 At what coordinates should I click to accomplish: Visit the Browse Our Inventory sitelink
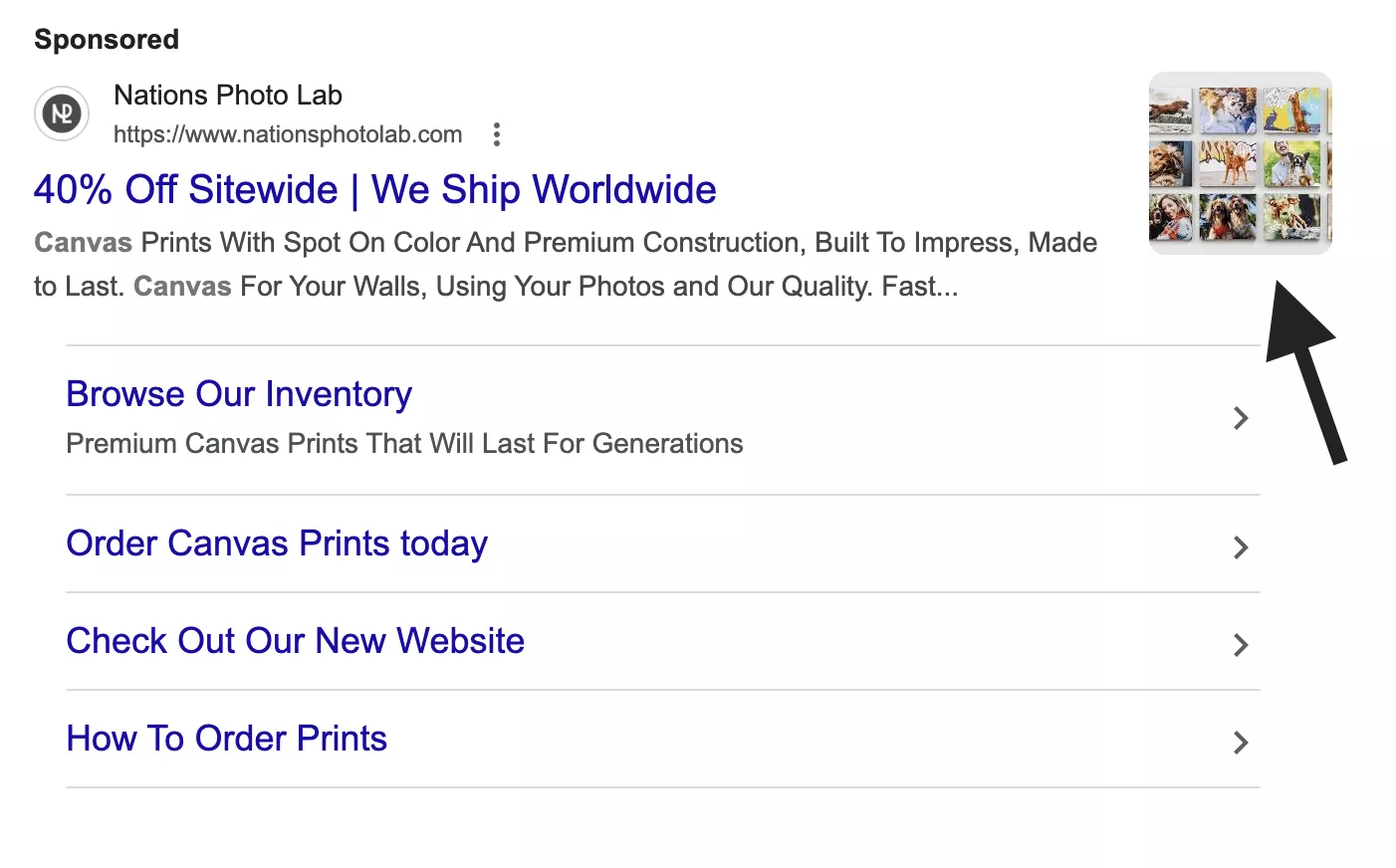238,394
